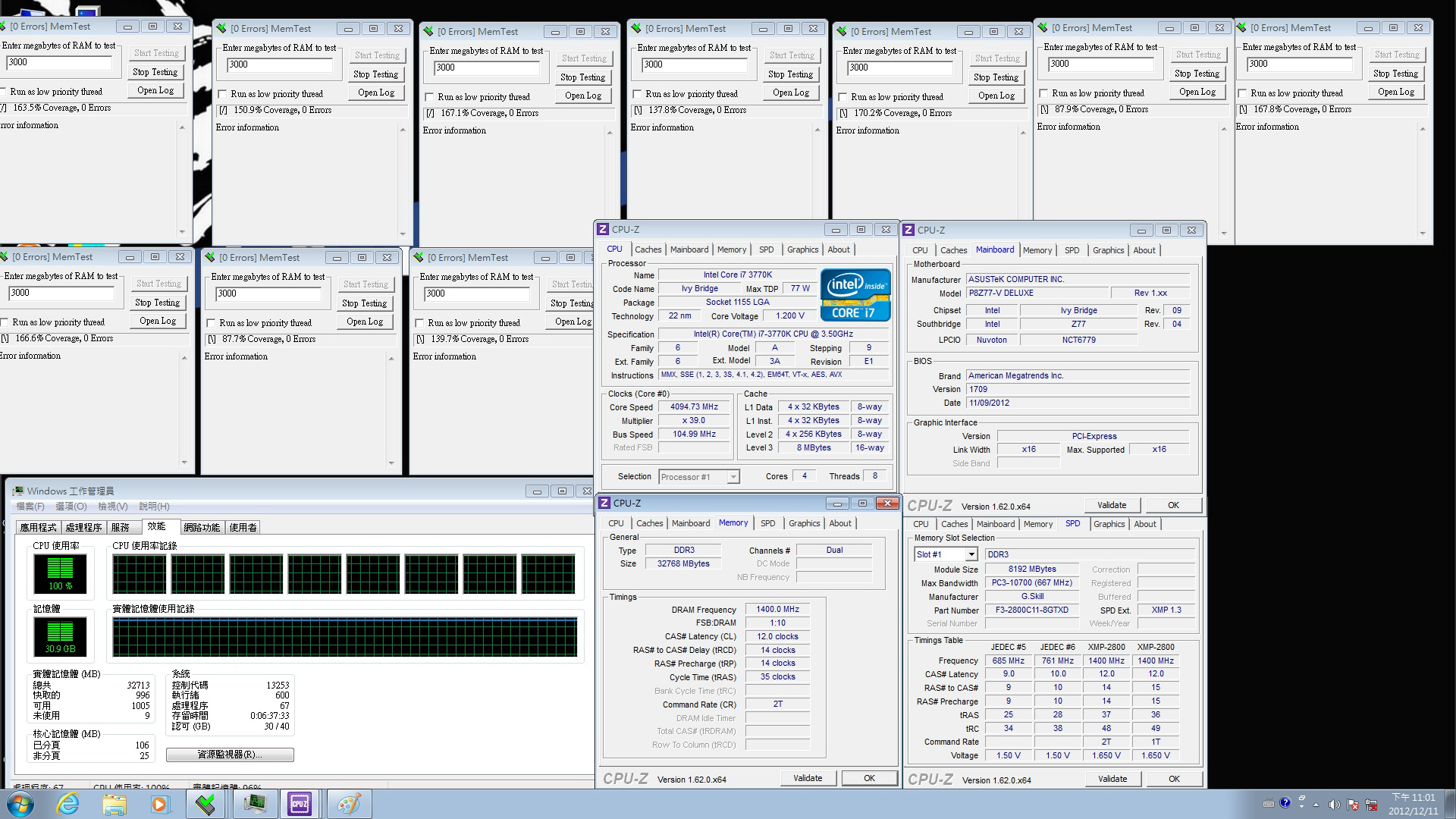Open Mainboard tab in CPU-Z SPD window
Image resolution: width=1456 pixels, height=819 pixels.
pos(995,524)
